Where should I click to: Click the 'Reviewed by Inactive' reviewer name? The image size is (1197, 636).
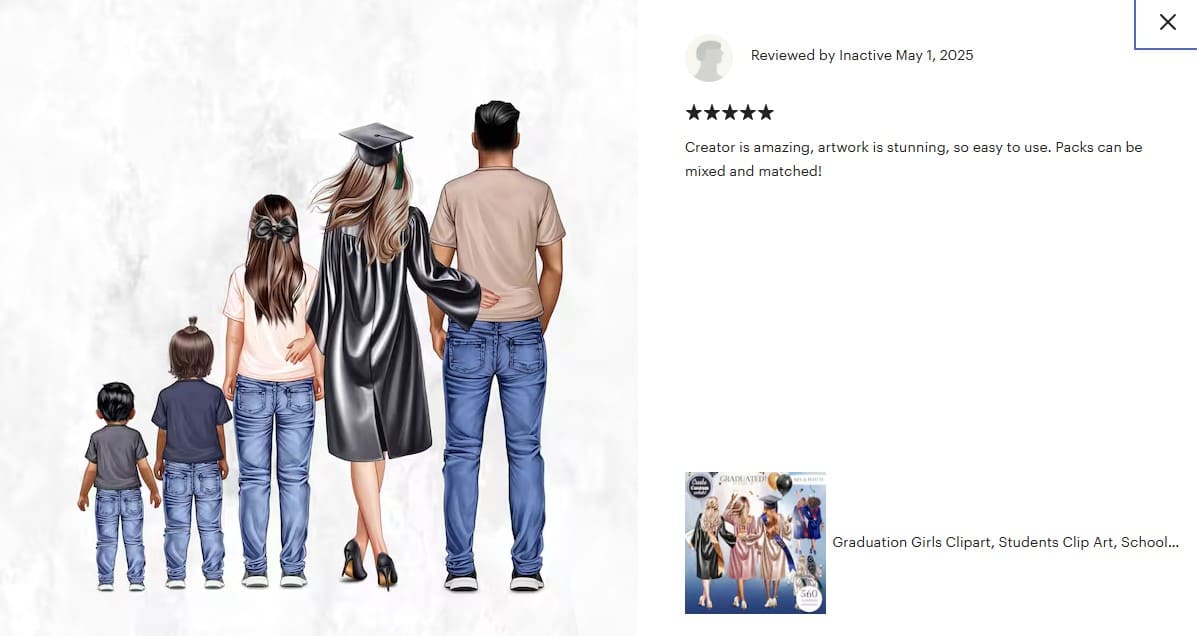click(x=821, y=55)
